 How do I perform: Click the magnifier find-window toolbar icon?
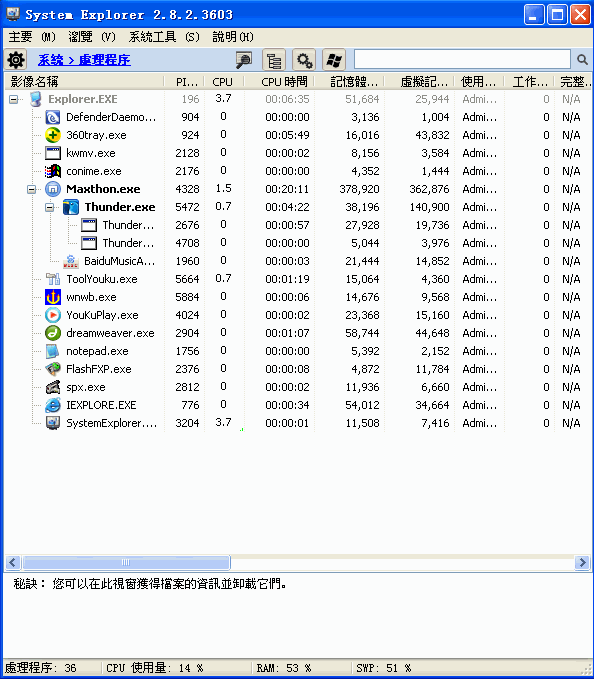tap(244, 60)
